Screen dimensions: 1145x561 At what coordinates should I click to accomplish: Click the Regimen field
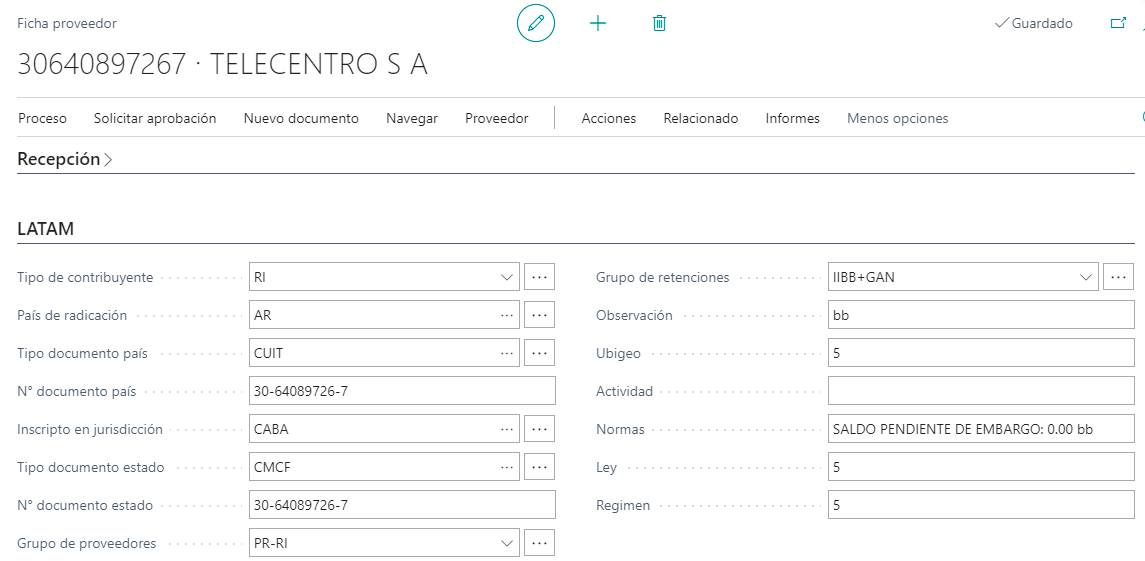point(981,505)
